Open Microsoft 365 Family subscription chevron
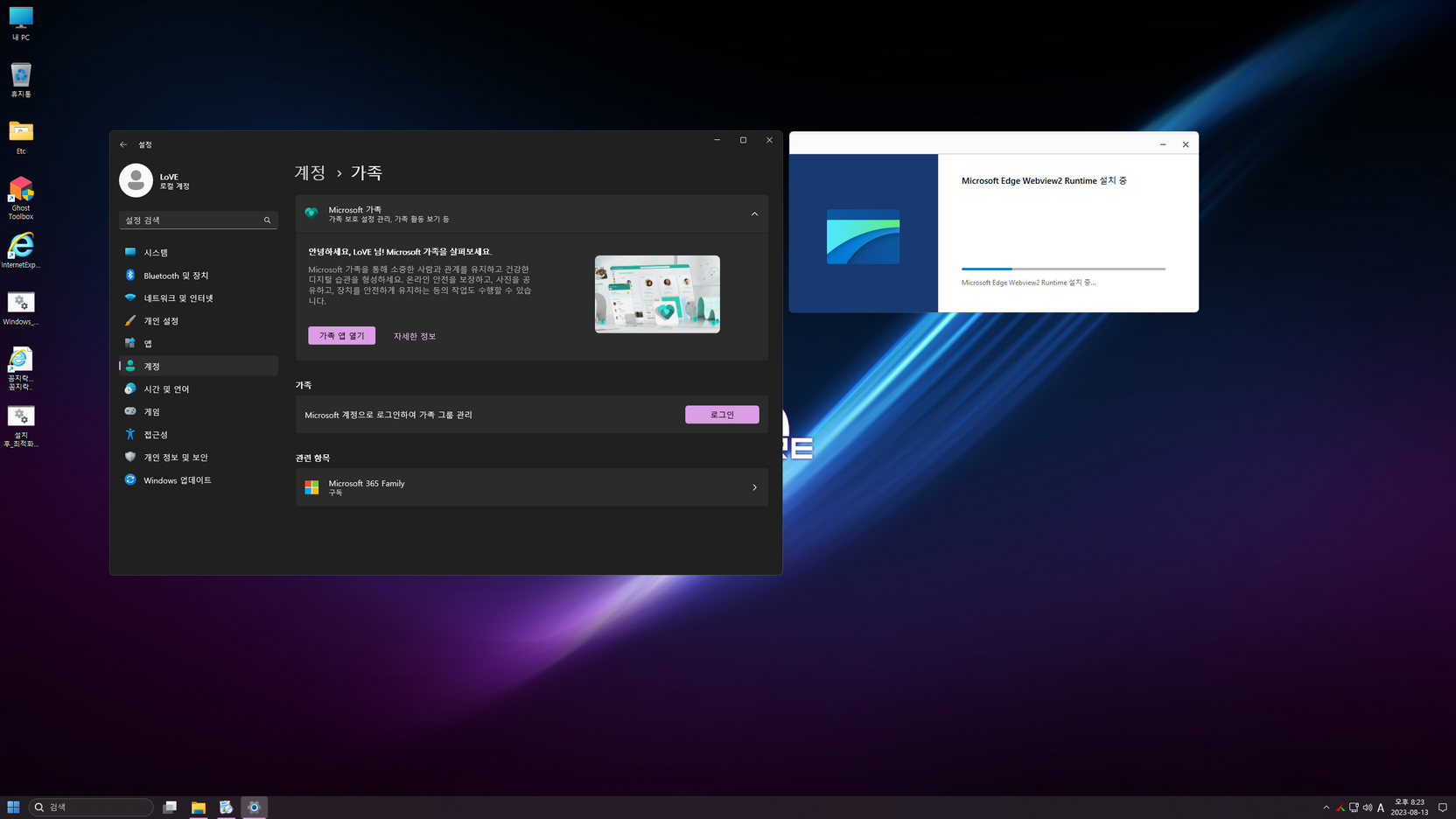 754,487
